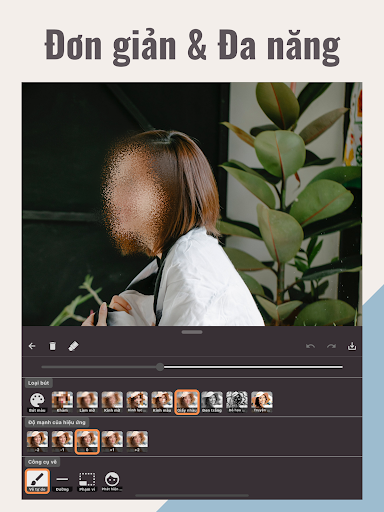Select the face detection drawing tool

[112, 481]
